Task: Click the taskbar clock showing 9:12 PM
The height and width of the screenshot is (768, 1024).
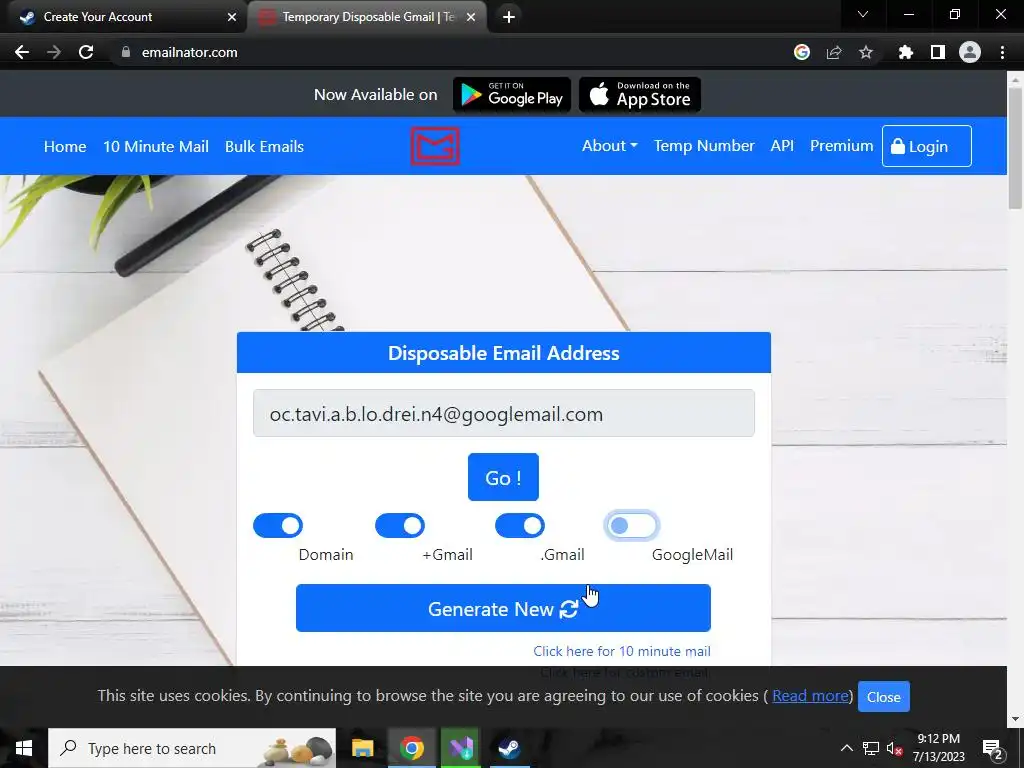Action: pyautogui.click(x=938, y=748)
